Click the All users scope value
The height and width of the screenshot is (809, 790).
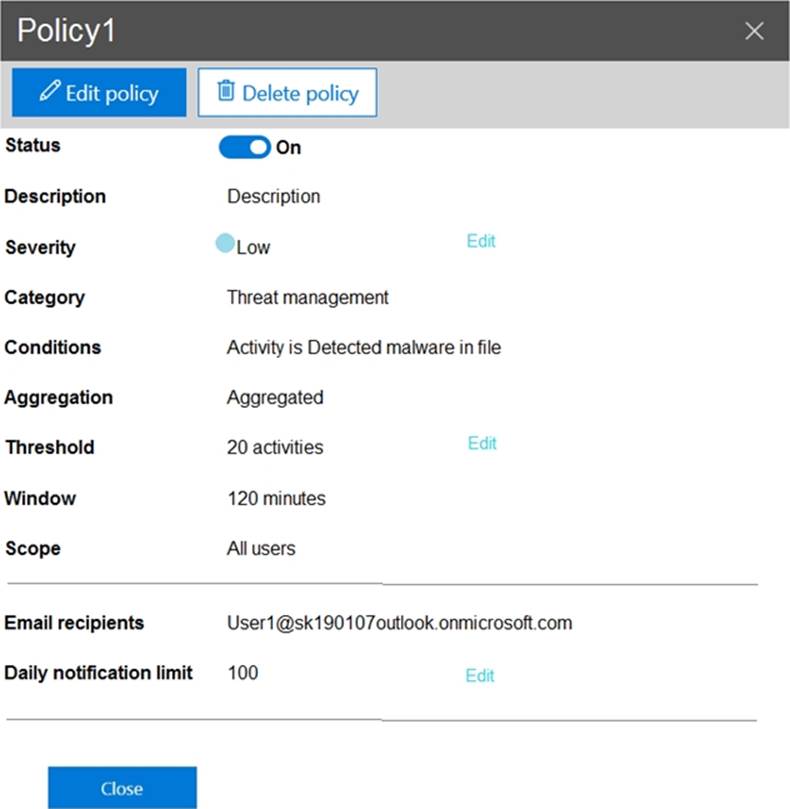point(261,548)
